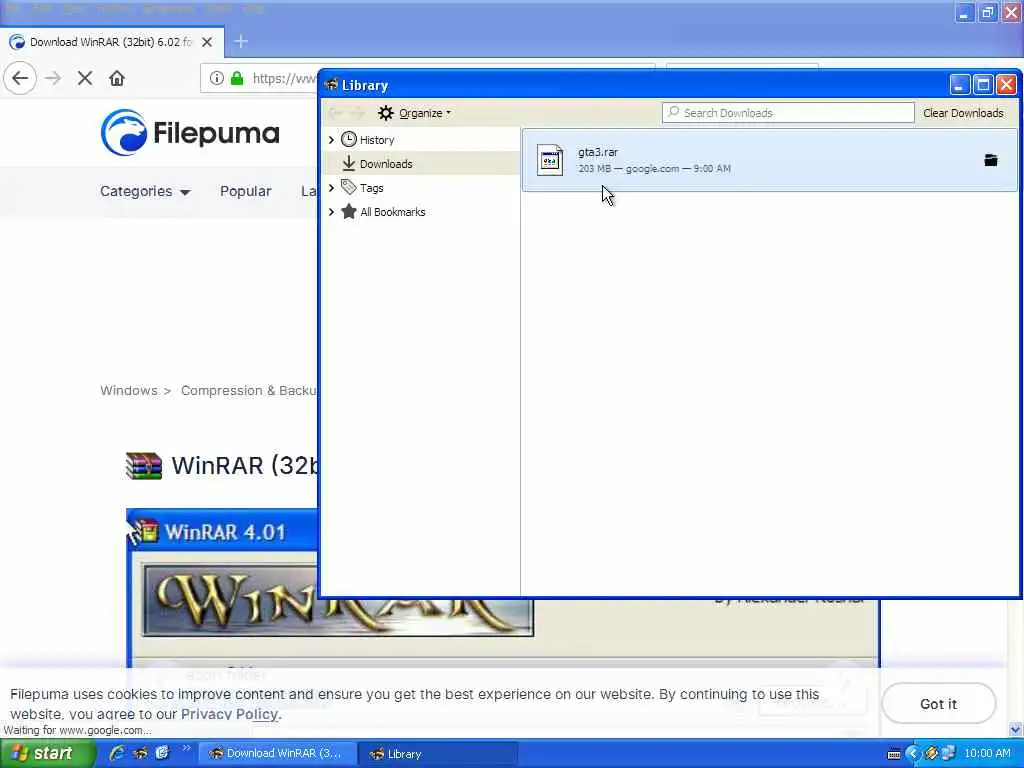Show site information icon in address bar
The height and width of the screenshot is (768, 1024).
click(216, 78)
